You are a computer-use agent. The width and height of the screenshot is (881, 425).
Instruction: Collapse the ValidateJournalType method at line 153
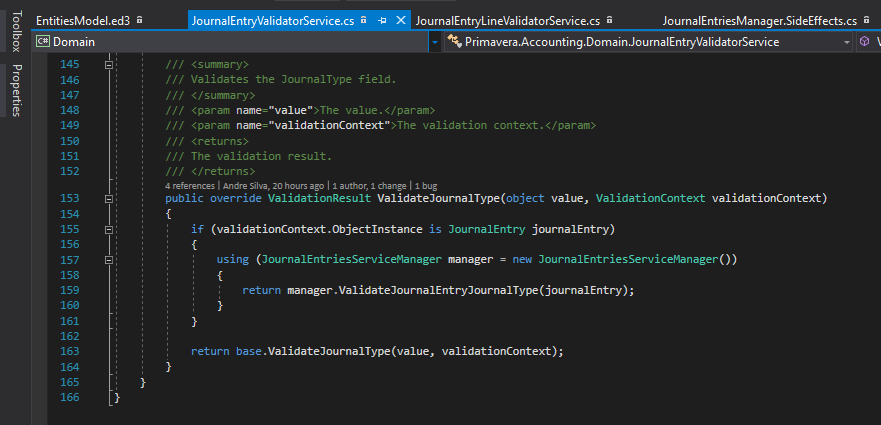click(x=109, y=198)
